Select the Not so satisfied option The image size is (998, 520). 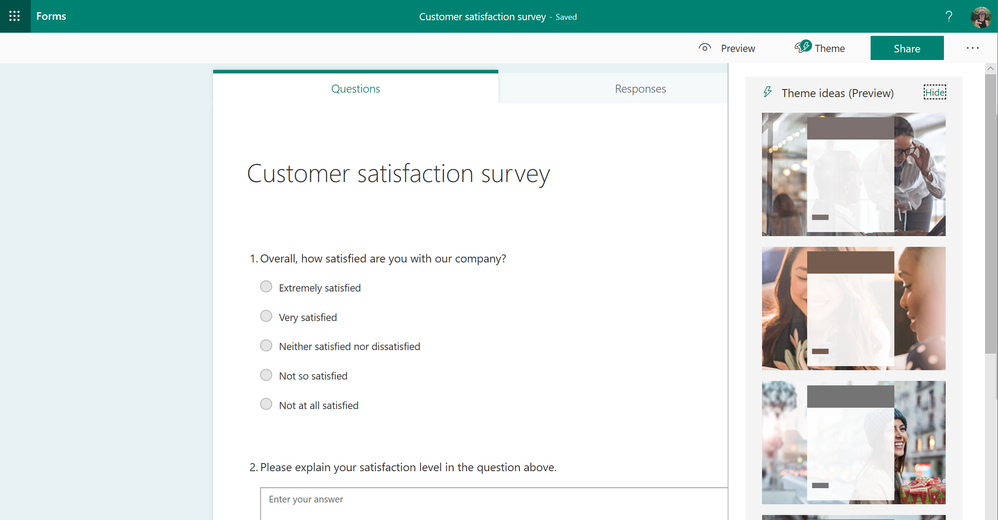coord(266,375)
